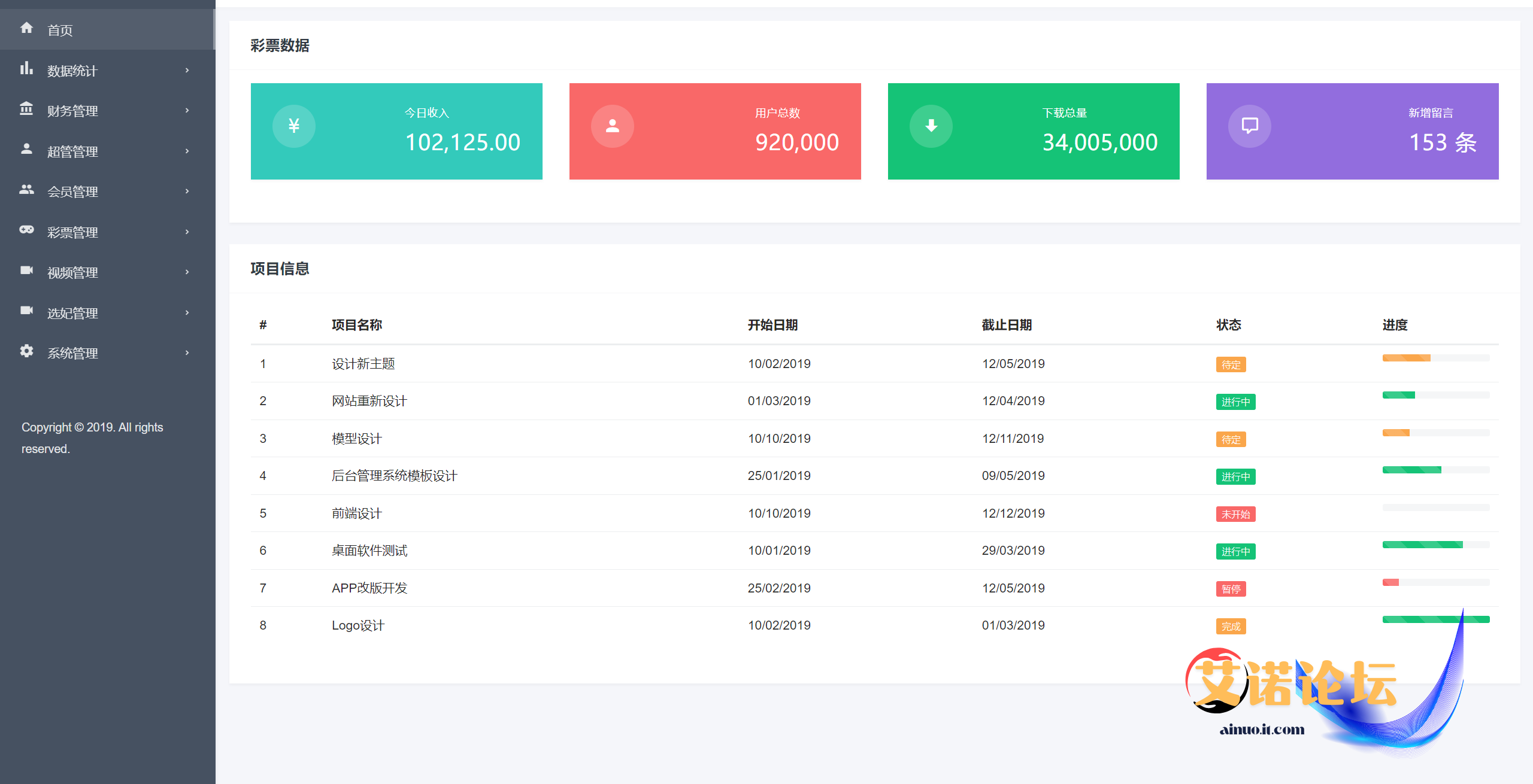Click the camera icon for 选妃管理
The image size is (1533, 784).
pyautogui.click(x=26, y=310)
